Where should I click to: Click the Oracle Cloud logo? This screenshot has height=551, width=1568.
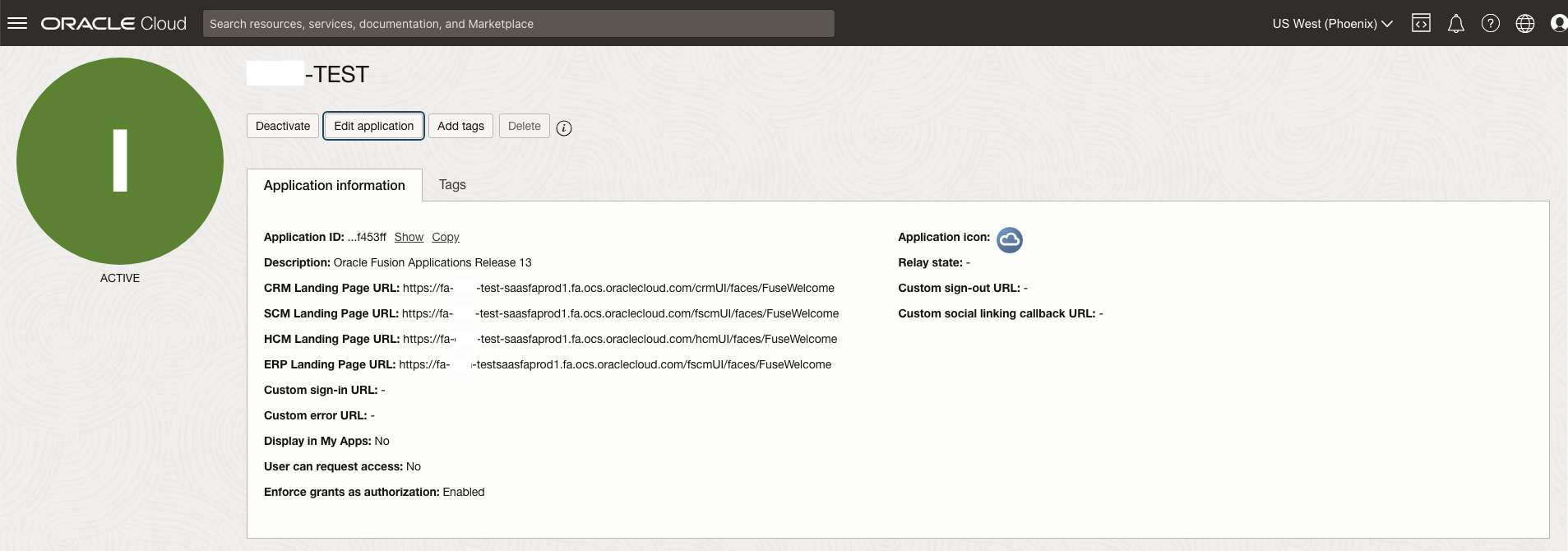pyautogui.click(x=114, y=23)
